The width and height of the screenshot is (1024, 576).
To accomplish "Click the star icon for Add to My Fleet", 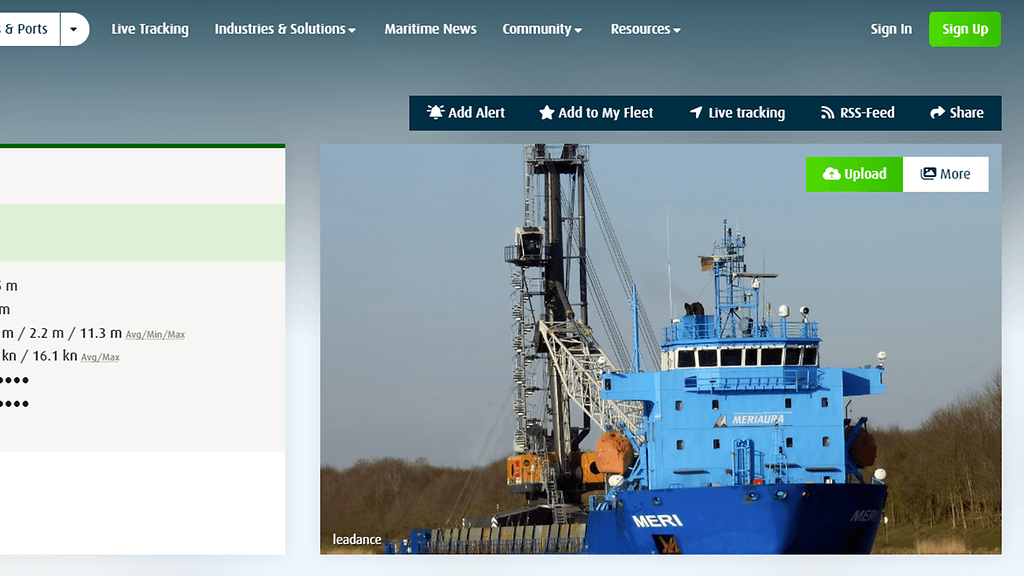I will pyautogui.click(x=547, y=113).
